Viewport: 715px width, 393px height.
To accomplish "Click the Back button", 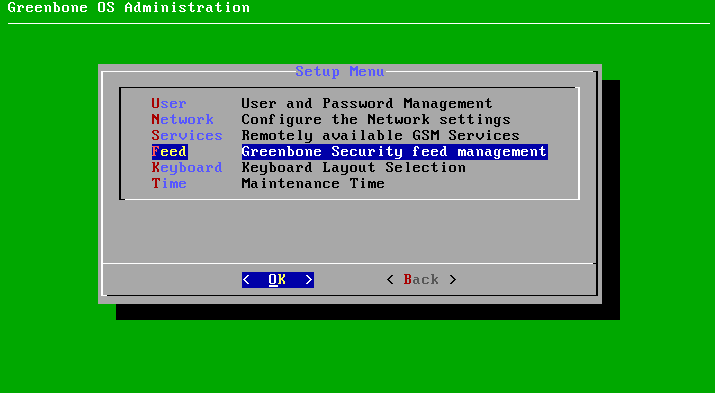I will pyautogui.click(x=421, y=279).
